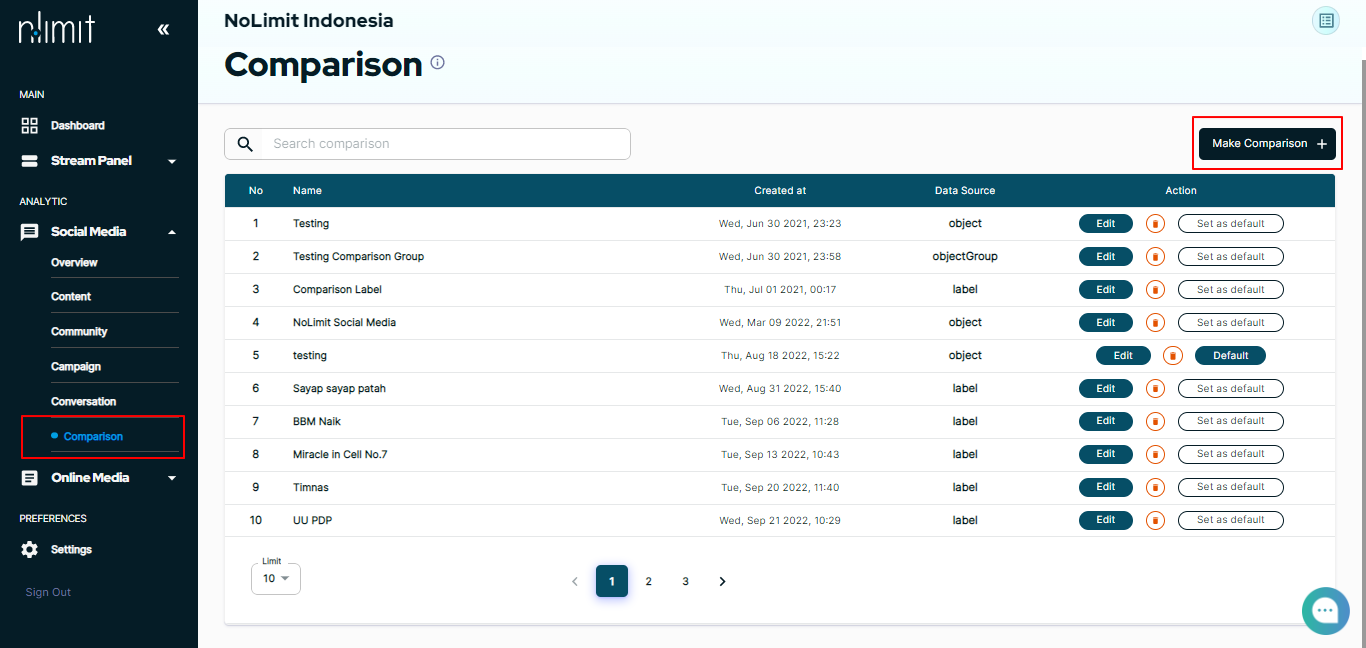Click the Name column header
Image resolution: width=1366 pixels, height=648 pixels.
point(307,191)
